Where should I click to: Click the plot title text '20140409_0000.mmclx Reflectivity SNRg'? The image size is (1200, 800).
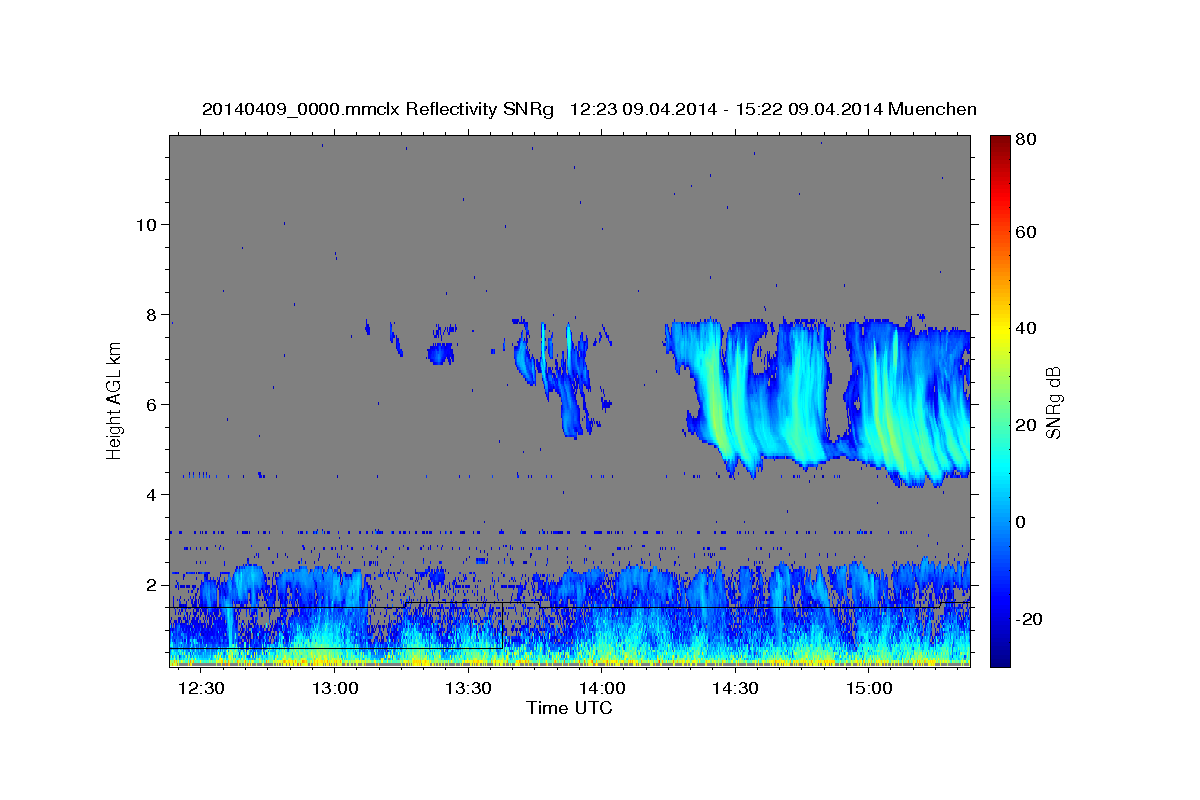tap(378, 109)
